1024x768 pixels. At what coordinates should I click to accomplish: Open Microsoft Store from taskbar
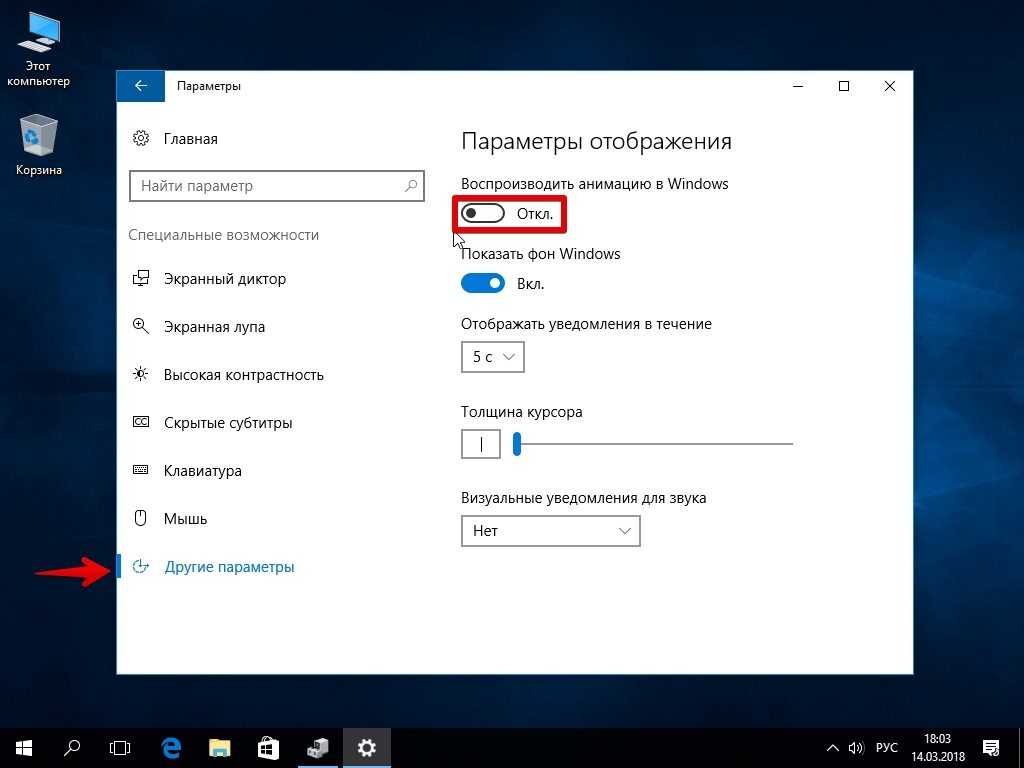click(x=268, y=748)
